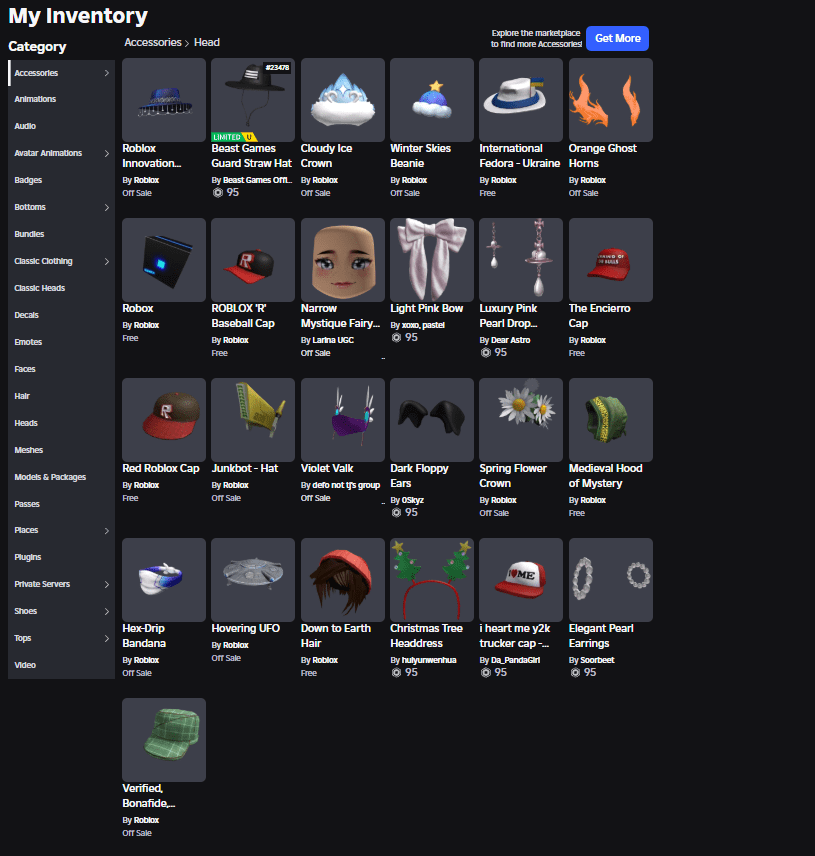
Task: Select the Orange Ghost Horns item image
Action: click(611, 100)
